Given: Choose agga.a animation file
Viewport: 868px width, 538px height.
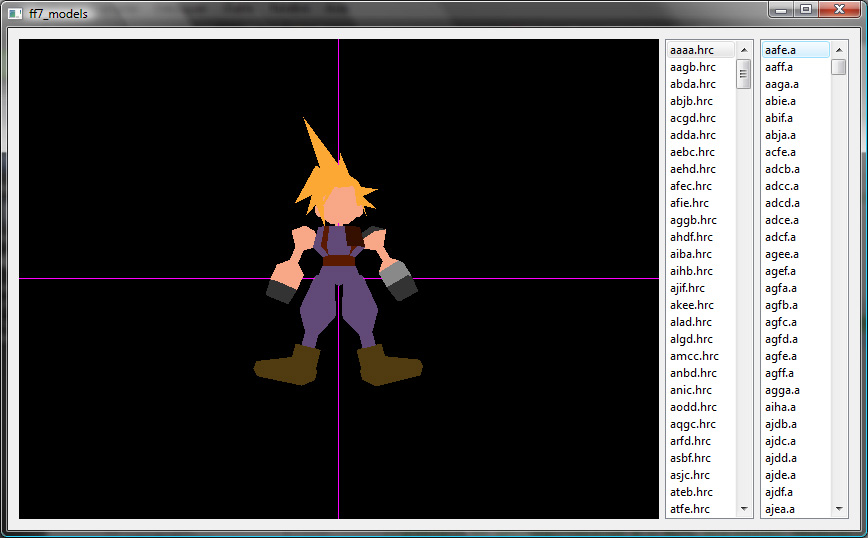Looking at the screenshot, I should coord(796,390).
